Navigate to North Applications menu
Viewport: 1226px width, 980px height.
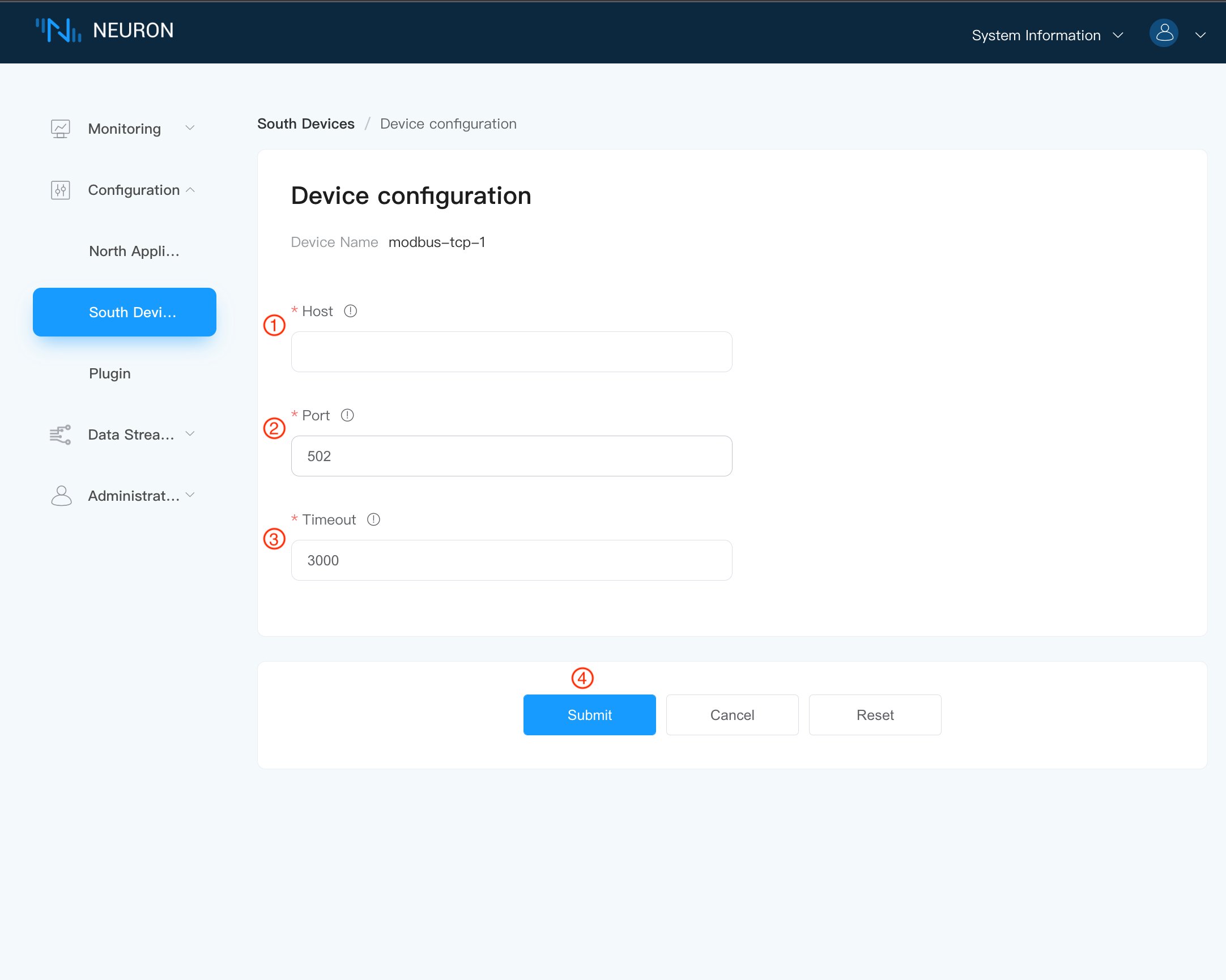point(133,250)
